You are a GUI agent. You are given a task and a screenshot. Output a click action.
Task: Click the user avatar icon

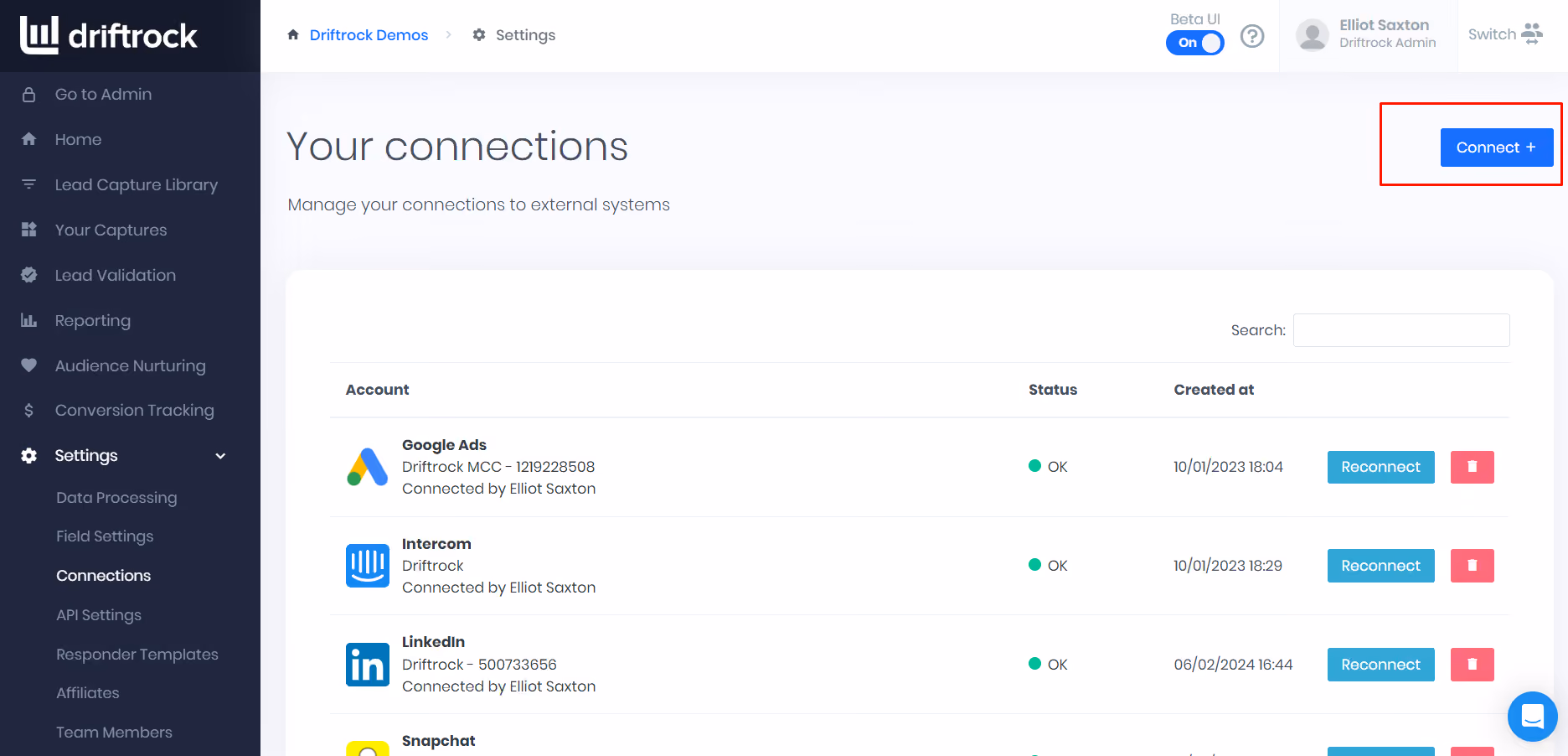click(1313, 35)
